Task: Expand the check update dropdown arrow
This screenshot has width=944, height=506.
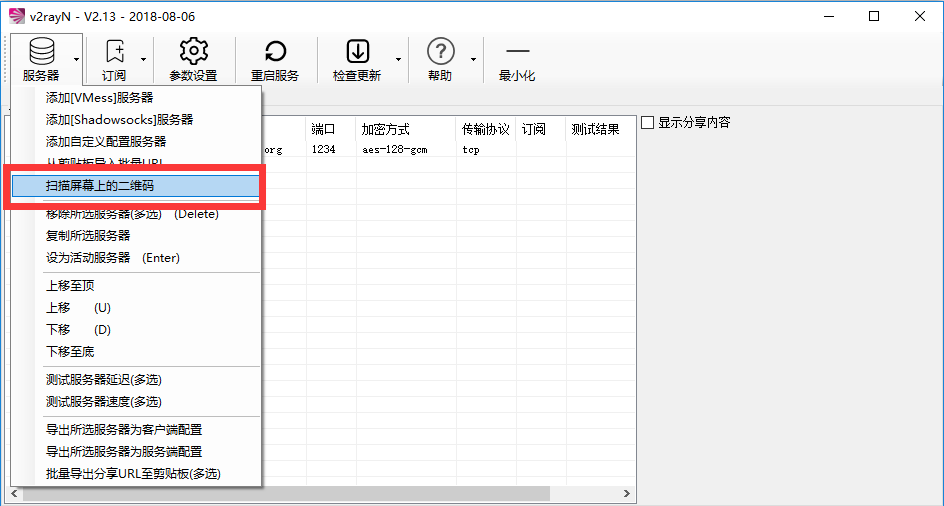Action: (398, 59)
